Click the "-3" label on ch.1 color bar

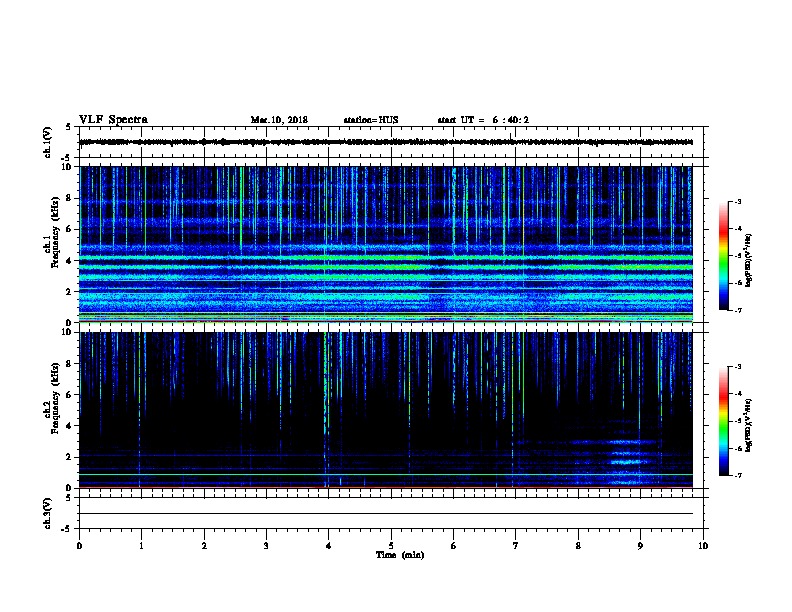(738, 201)
